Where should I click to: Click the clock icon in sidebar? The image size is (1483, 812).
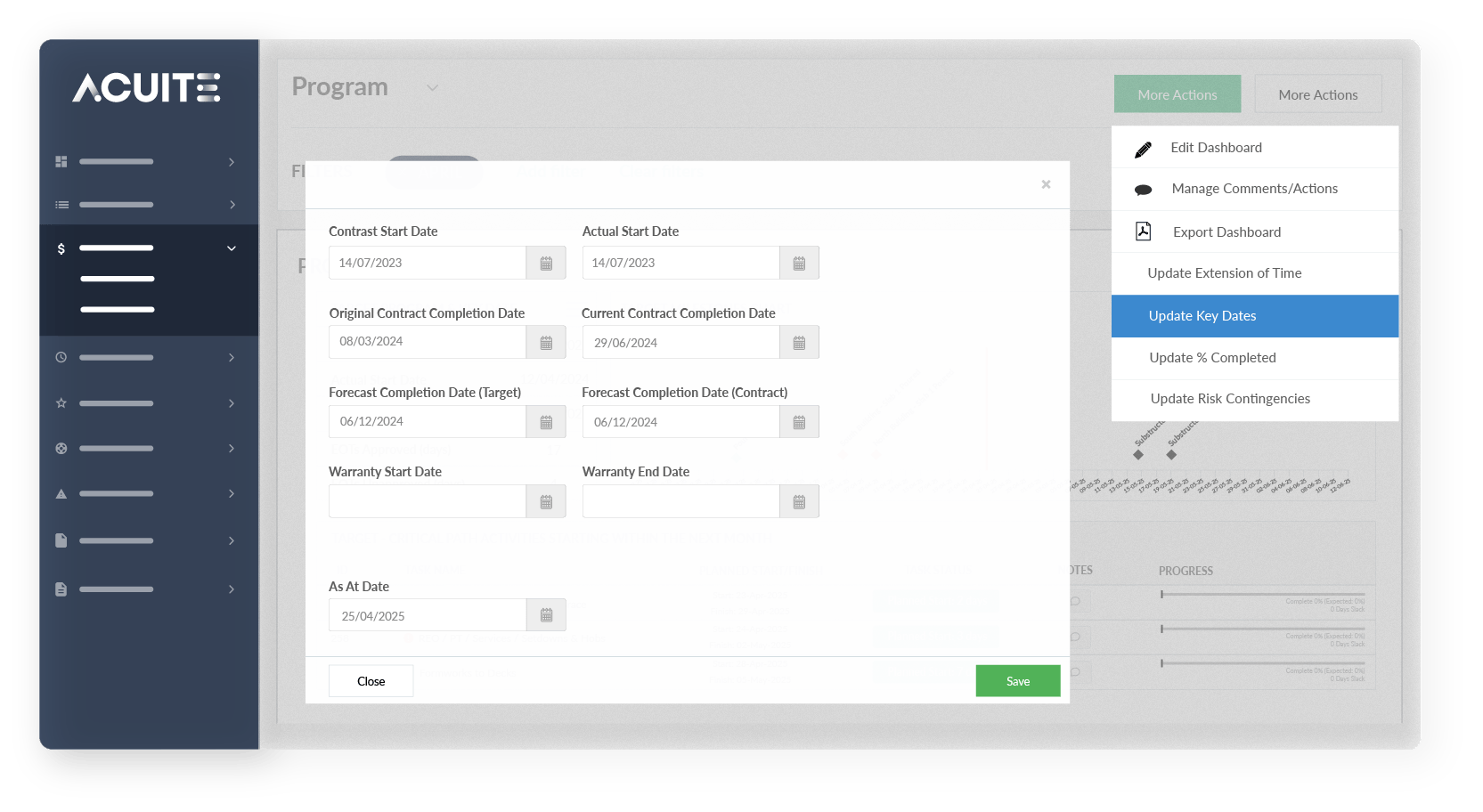coord(61,357)
